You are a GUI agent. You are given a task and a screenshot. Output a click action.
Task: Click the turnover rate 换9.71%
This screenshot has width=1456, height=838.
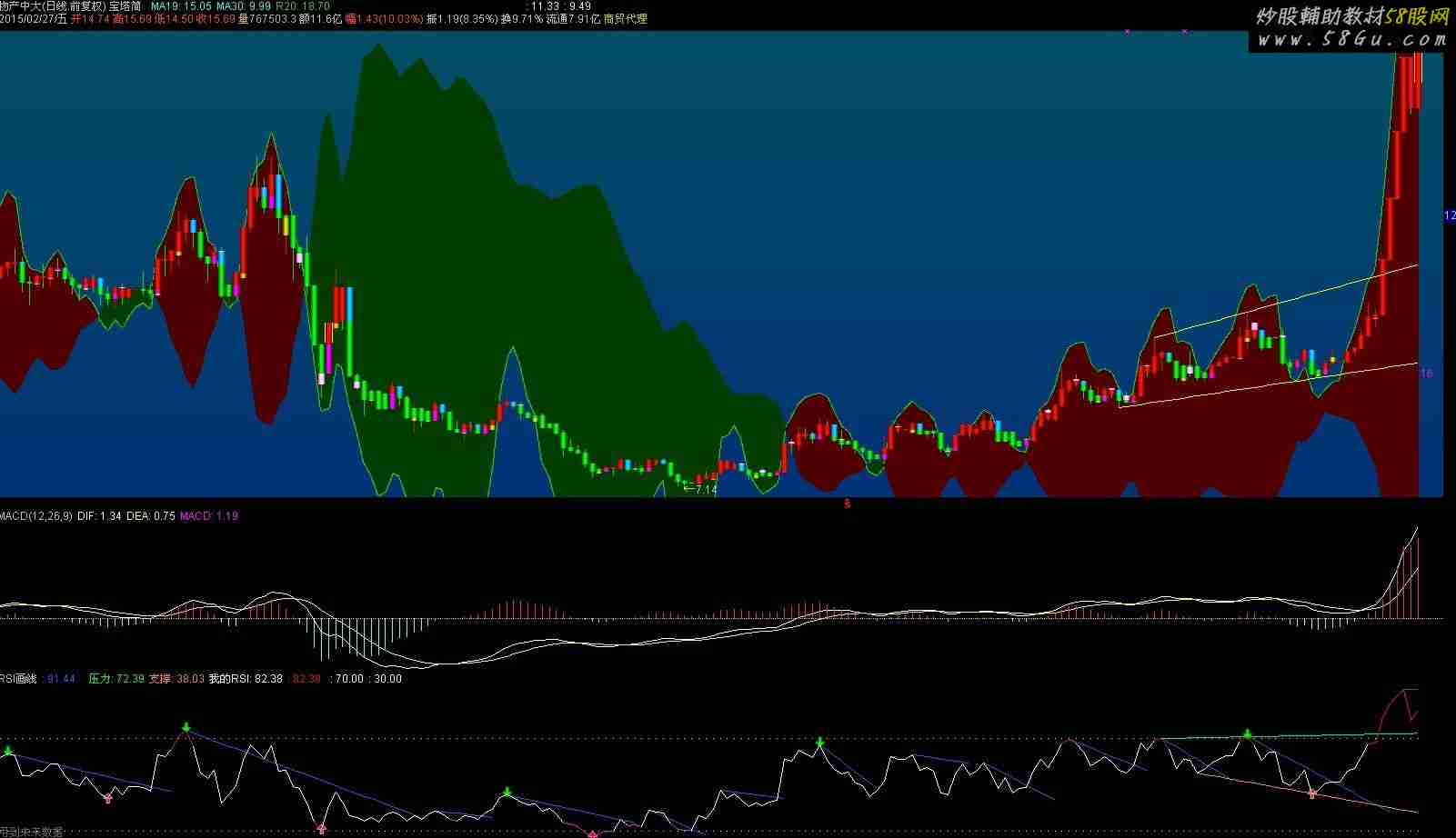tap(522, 18)
